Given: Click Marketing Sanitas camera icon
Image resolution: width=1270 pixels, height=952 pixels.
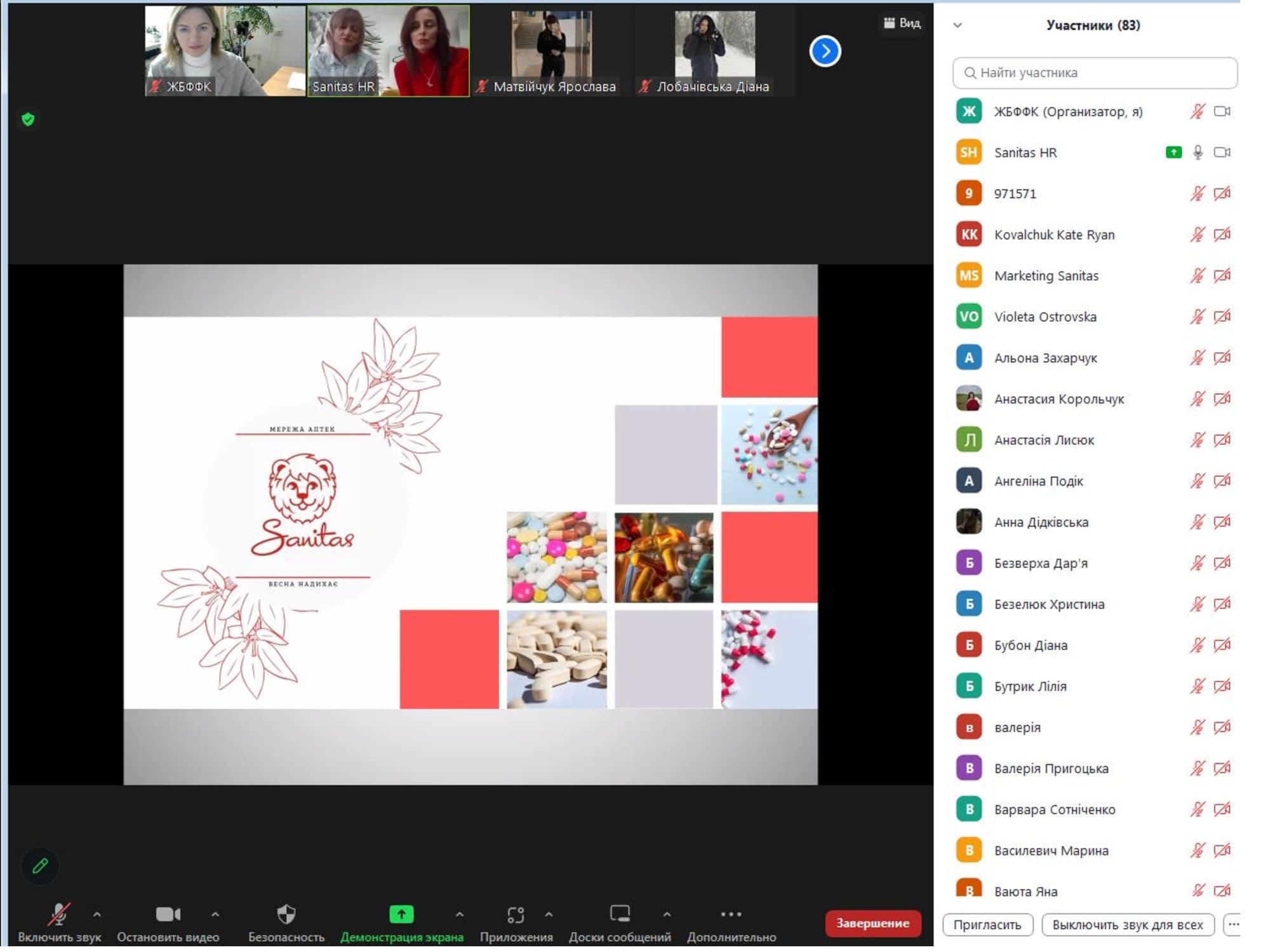Looking at the screenshot, I should click(1222, 275).
